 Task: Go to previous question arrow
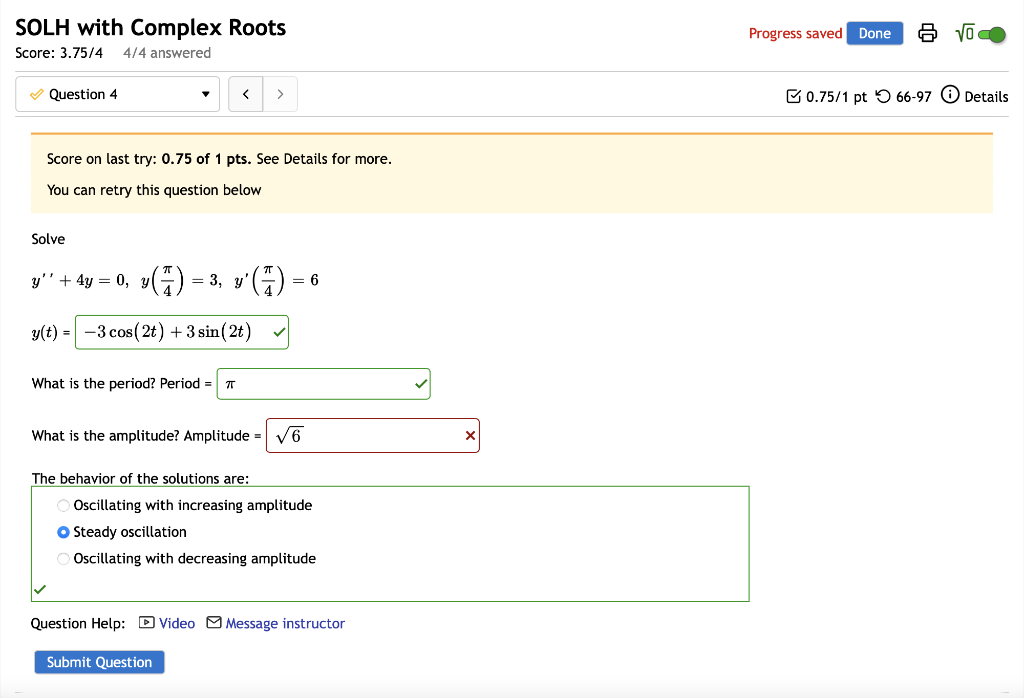246,94
